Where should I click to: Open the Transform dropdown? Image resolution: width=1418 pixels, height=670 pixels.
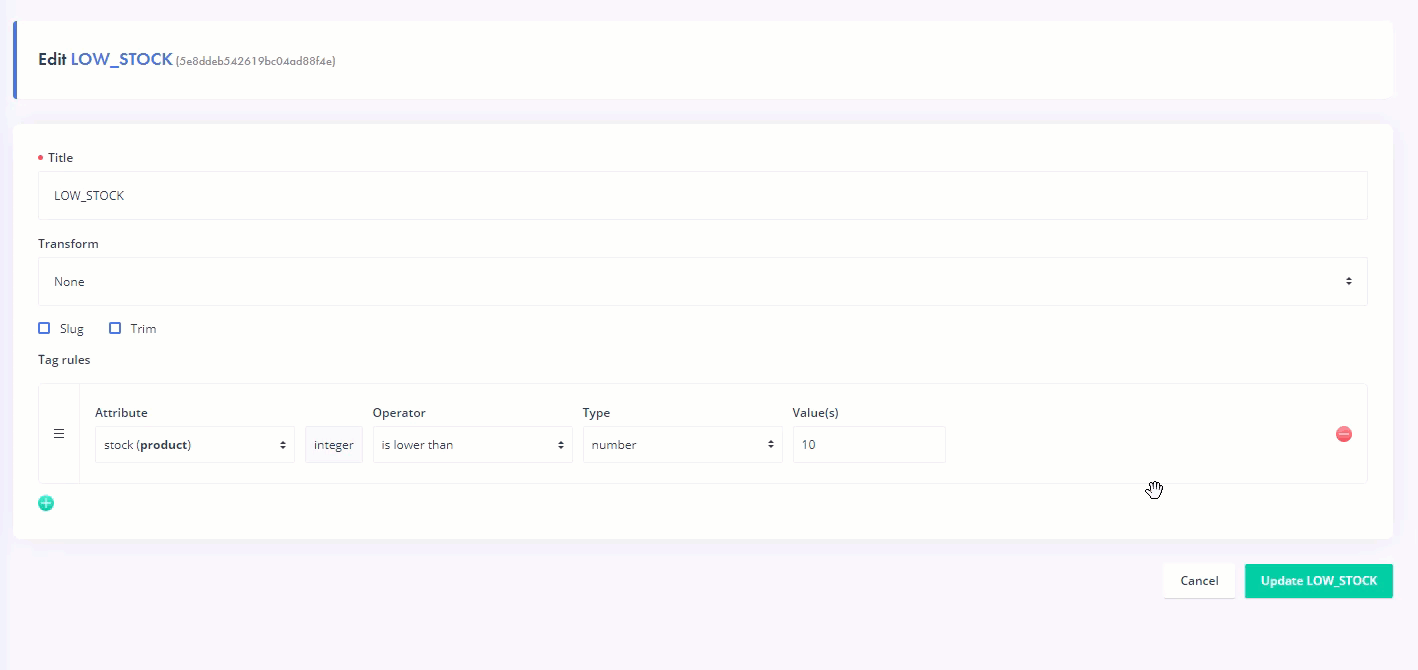click(x=702, y=282)
